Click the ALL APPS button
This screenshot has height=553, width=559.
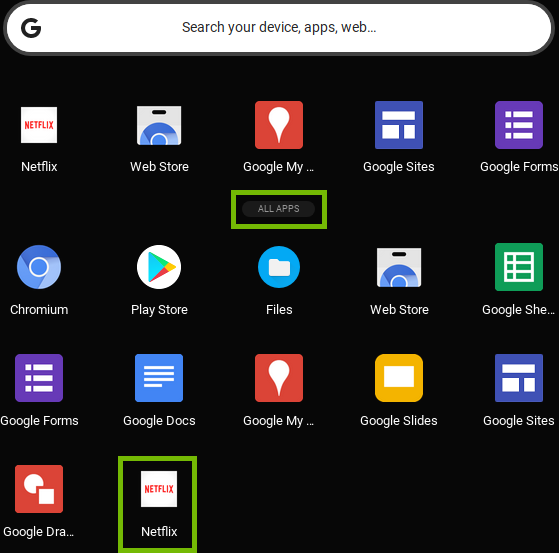278,209
